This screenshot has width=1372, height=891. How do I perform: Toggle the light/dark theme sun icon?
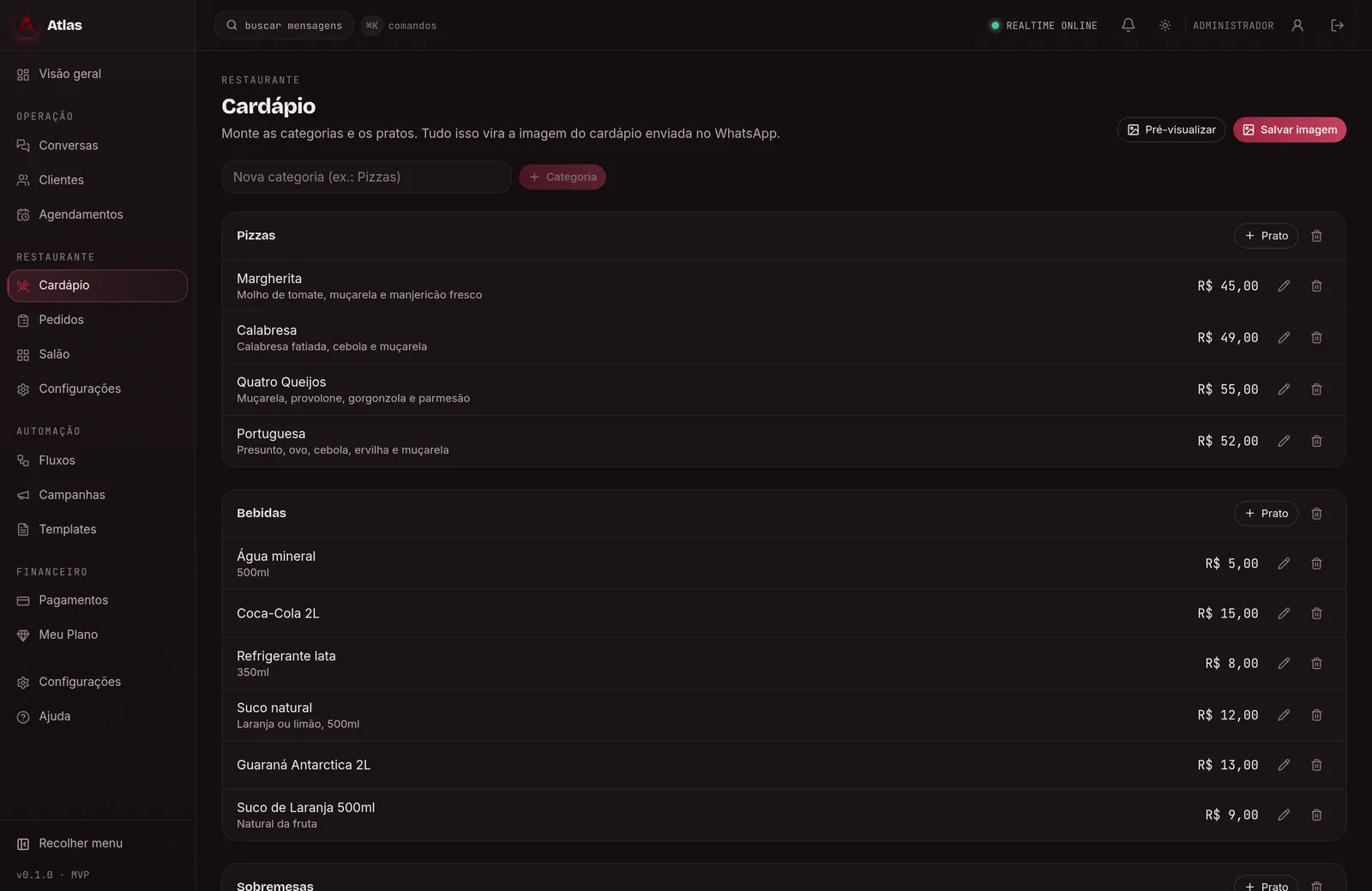pos(1165,25)
